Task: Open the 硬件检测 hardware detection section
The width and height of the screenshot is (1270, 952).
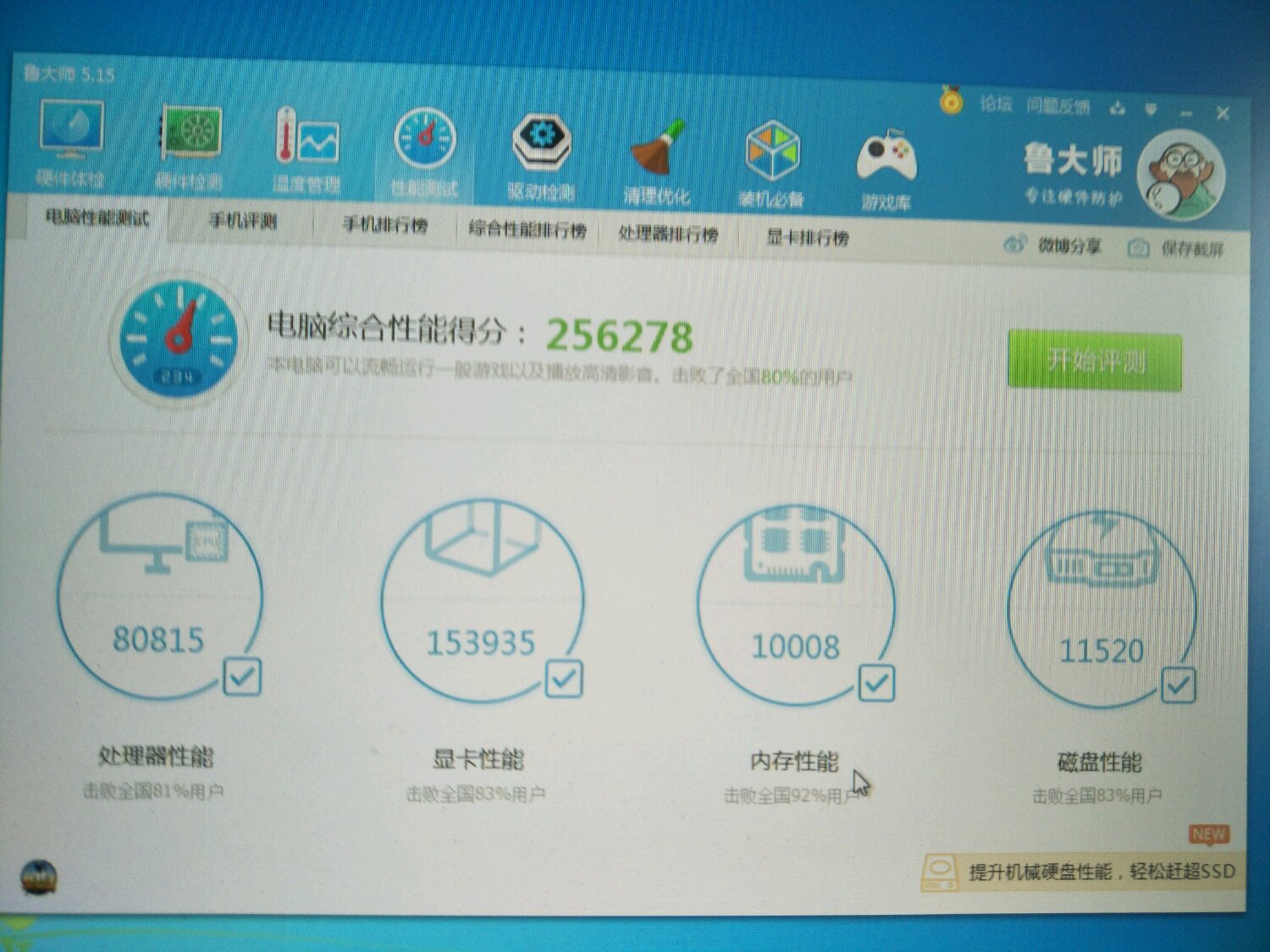Action: point(190,146)
